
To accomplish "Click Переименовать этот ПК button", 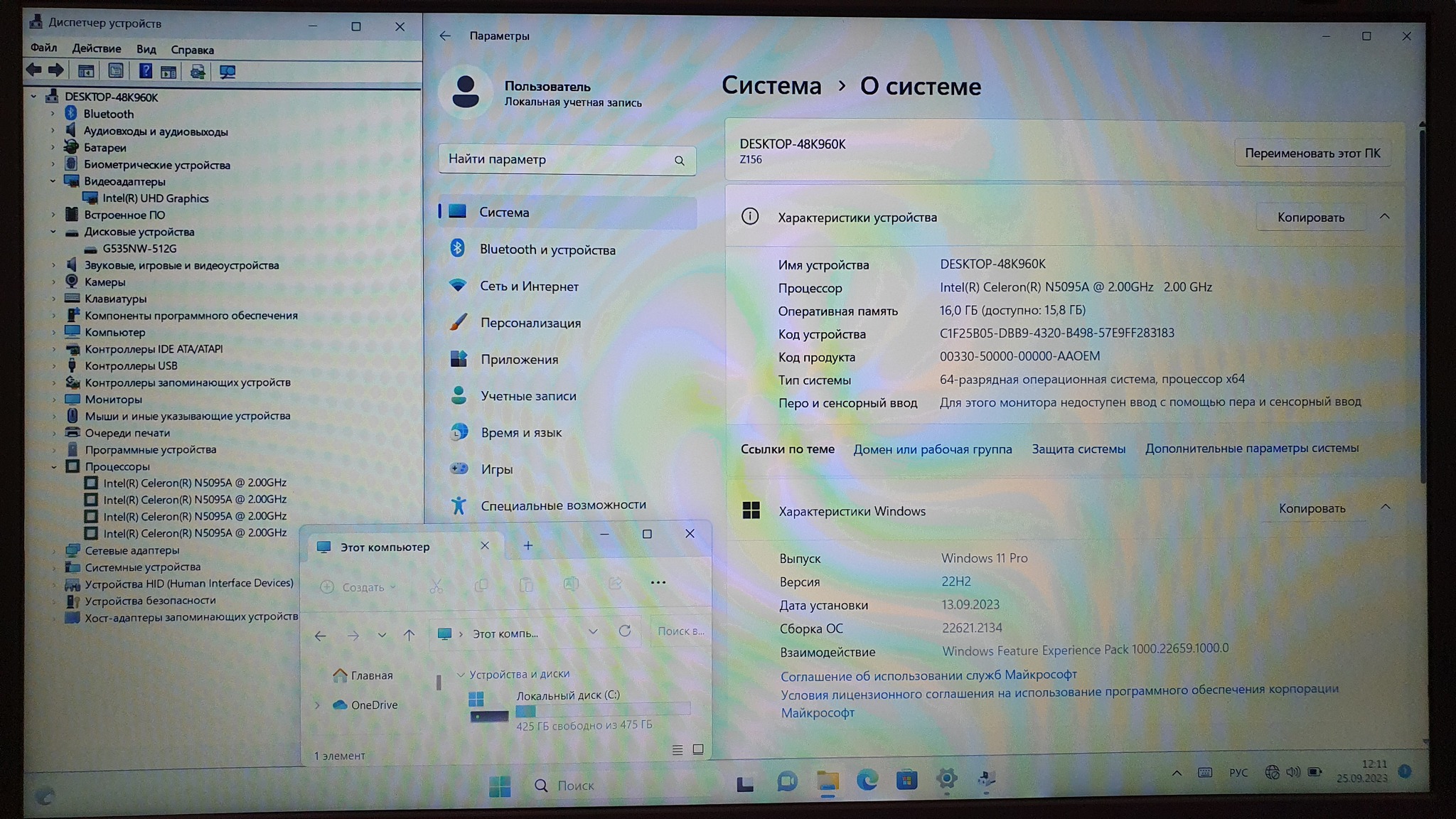I will [1312, 154].
